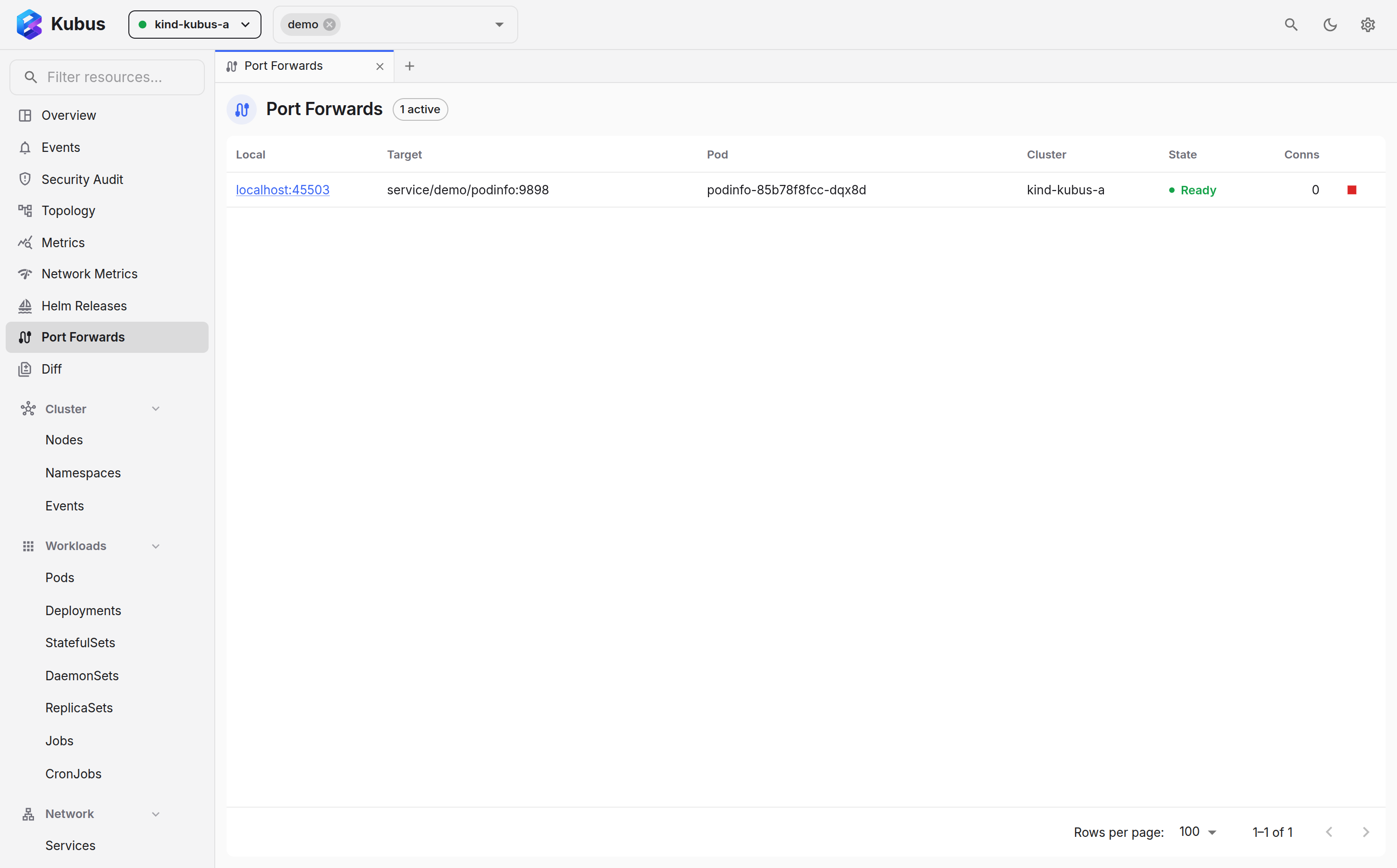Screen dimensions: 1397x868
Task: Click the Kubus logo
Action: 60,25
